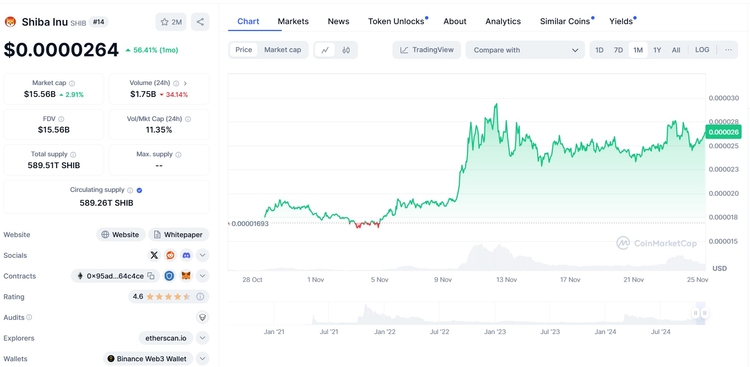Expand the Contracts chevron
750x367 pixels.
tap(202, 276)
